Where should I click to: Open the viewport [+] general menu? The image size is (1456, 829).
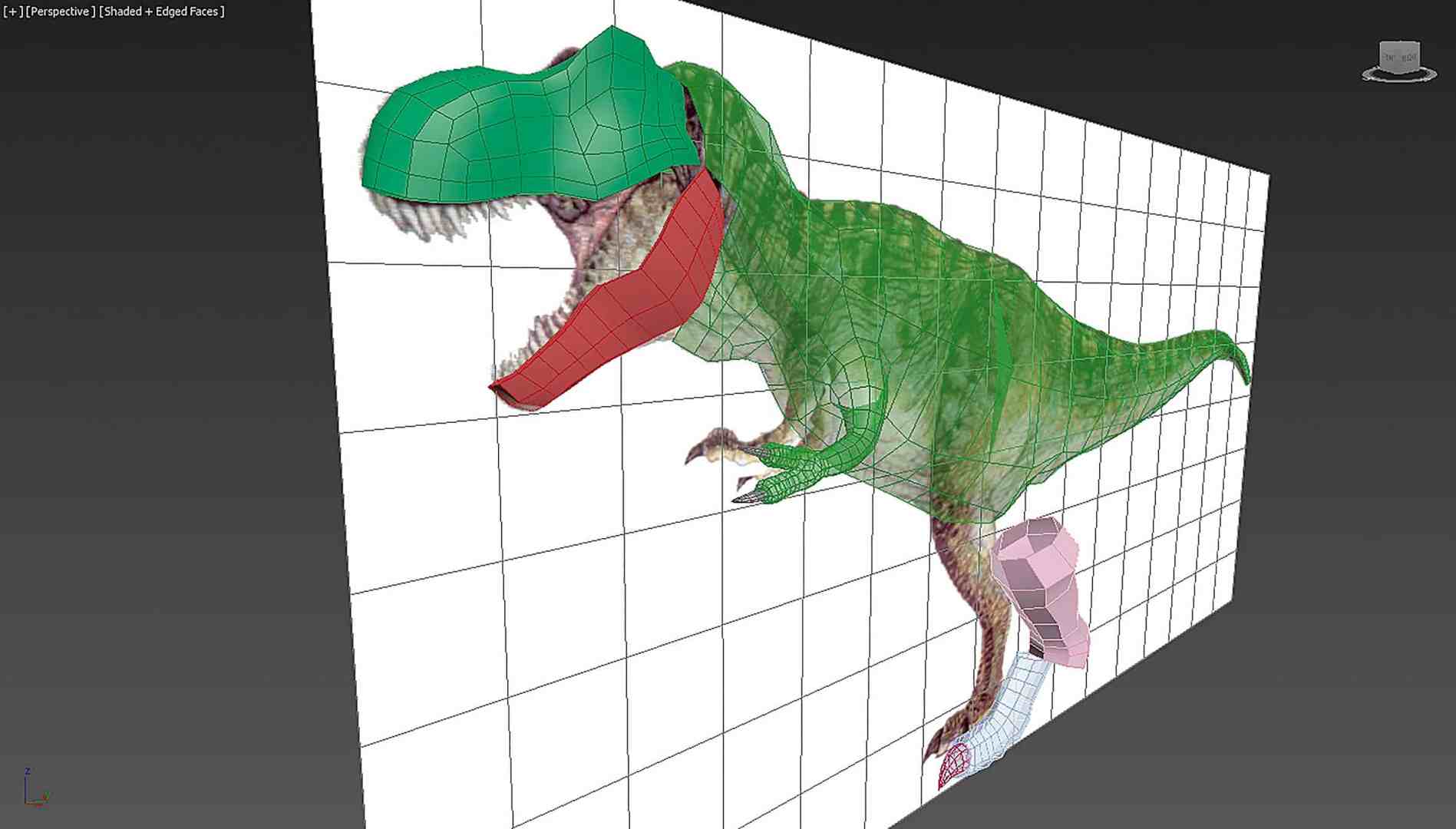tap(14, 12)
